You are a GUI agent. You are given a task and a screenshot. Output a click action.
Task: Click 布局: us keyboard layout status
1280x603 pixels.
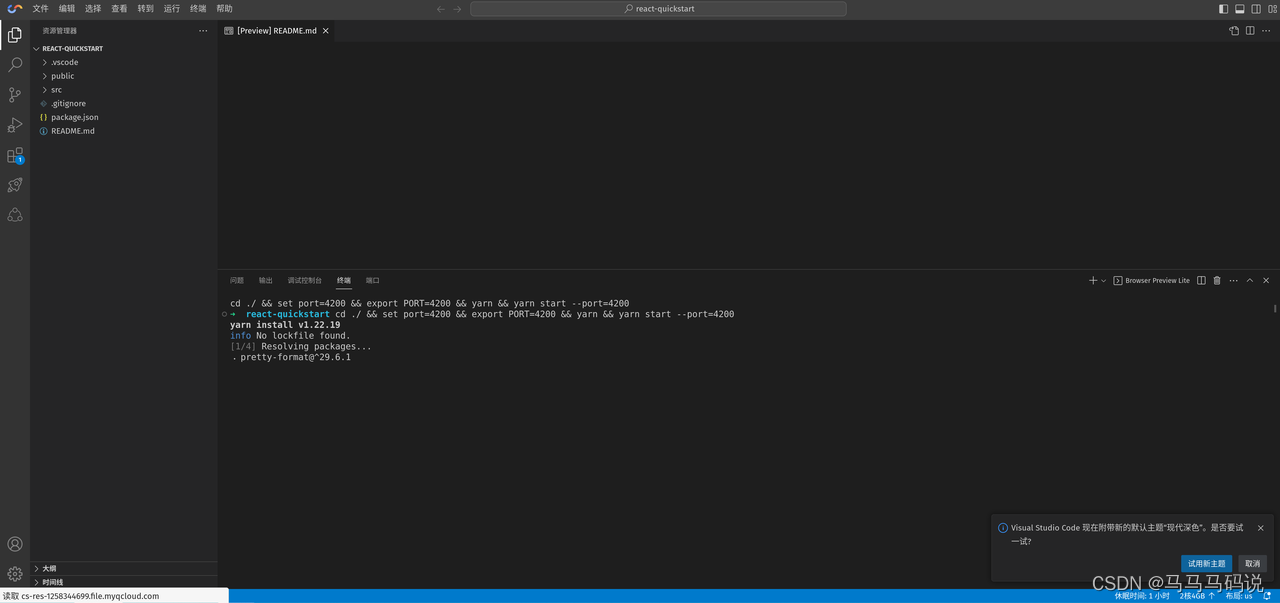1239,596
